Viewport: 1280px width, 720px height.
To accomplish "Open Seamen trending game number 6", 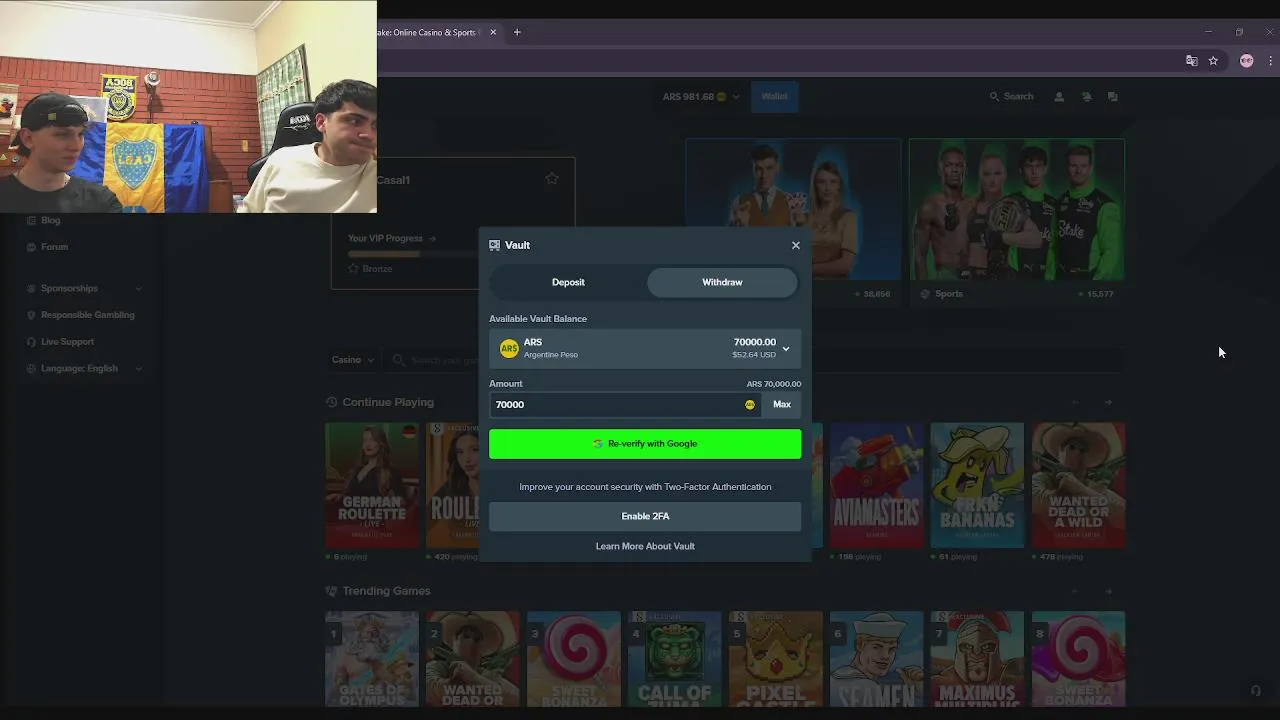I will 876,659.
